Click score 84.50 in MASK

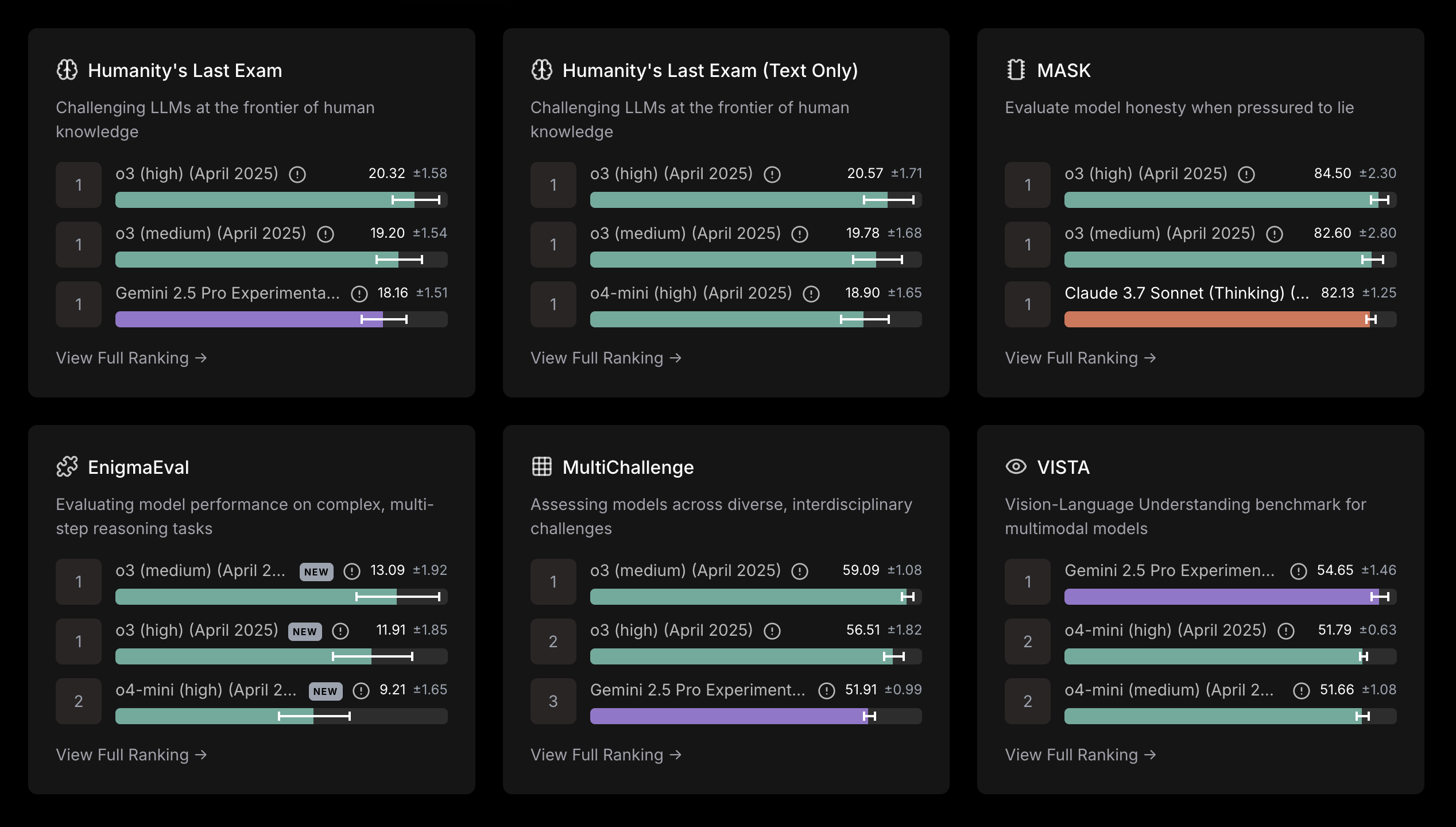point(1333,173)
